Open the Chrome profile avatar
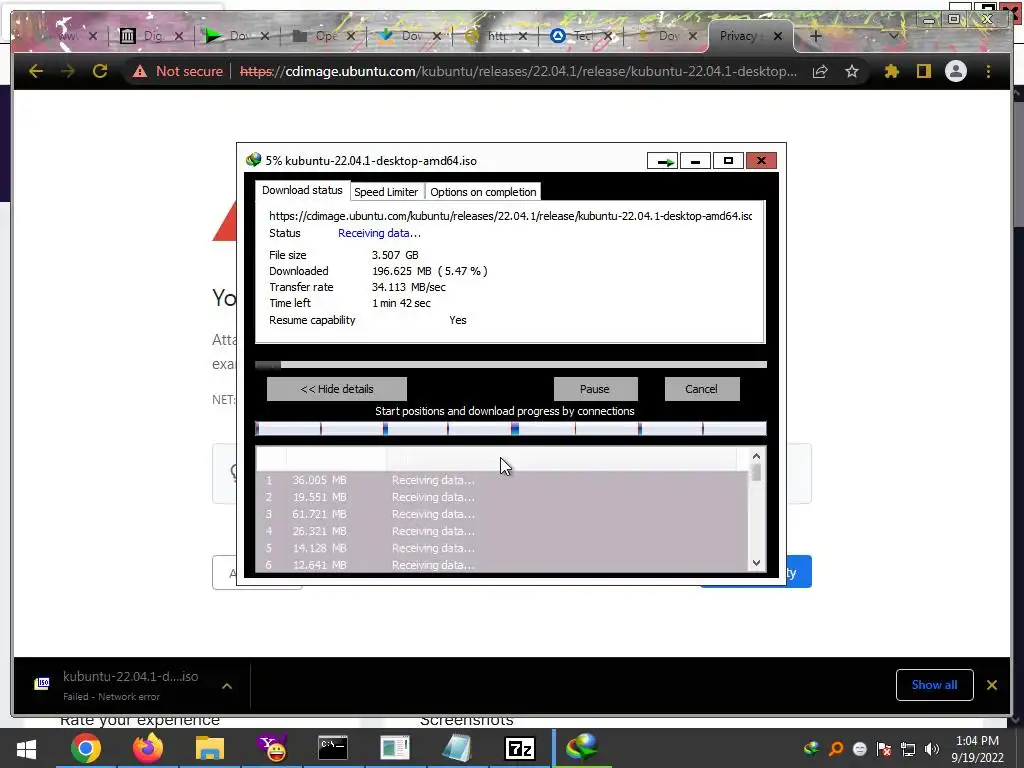 (x=955, y=71)
